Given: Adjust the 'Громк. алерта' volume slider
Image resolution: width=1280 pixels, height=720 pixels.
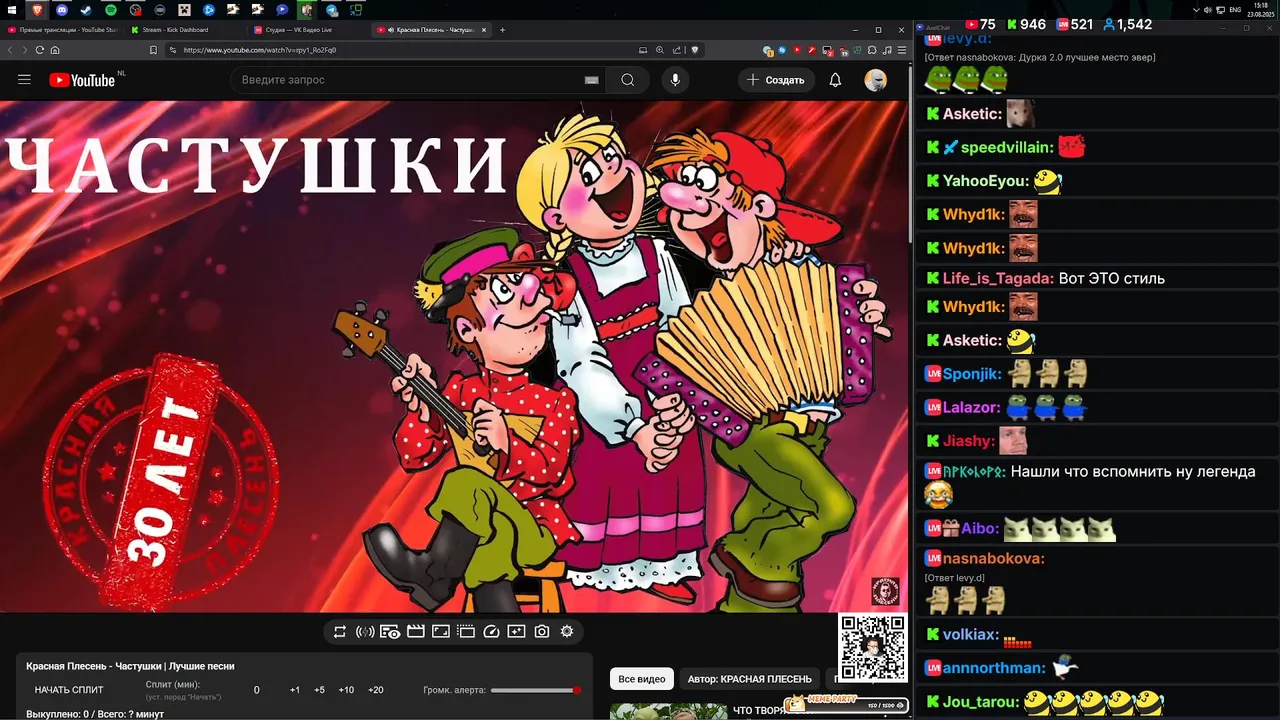Looking at the screenshot, I should coord(535,690).
